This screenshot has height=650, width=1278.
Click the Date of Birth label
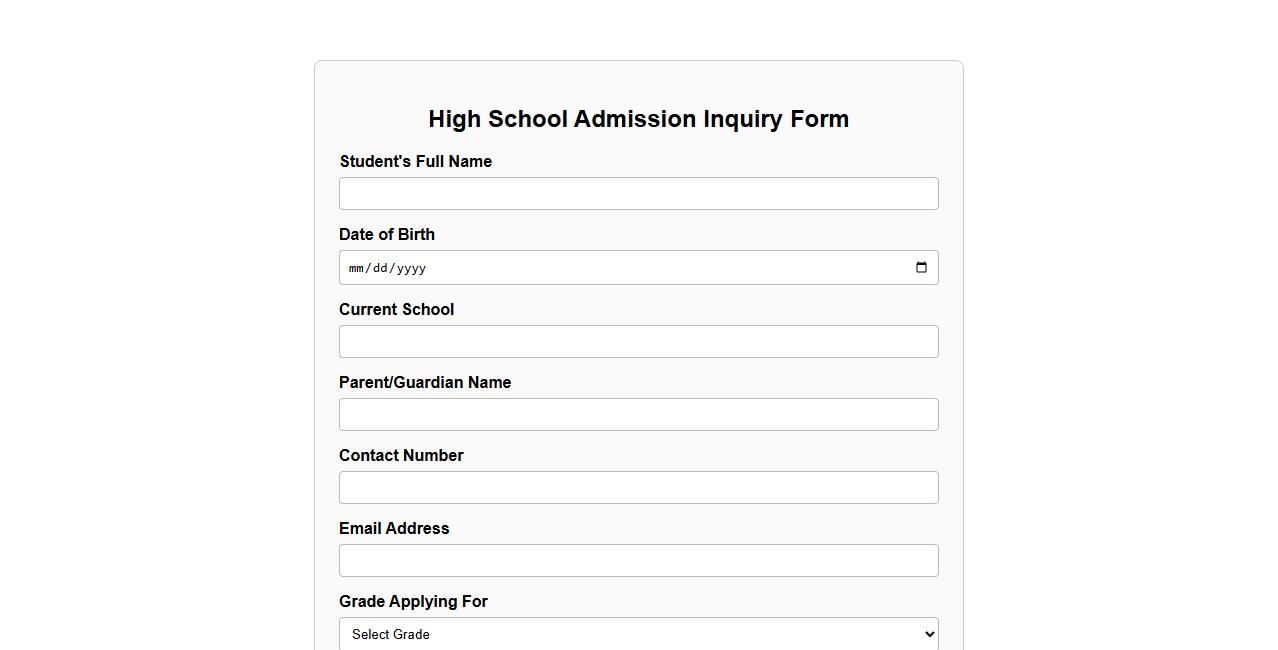click(x=387, y=234)
